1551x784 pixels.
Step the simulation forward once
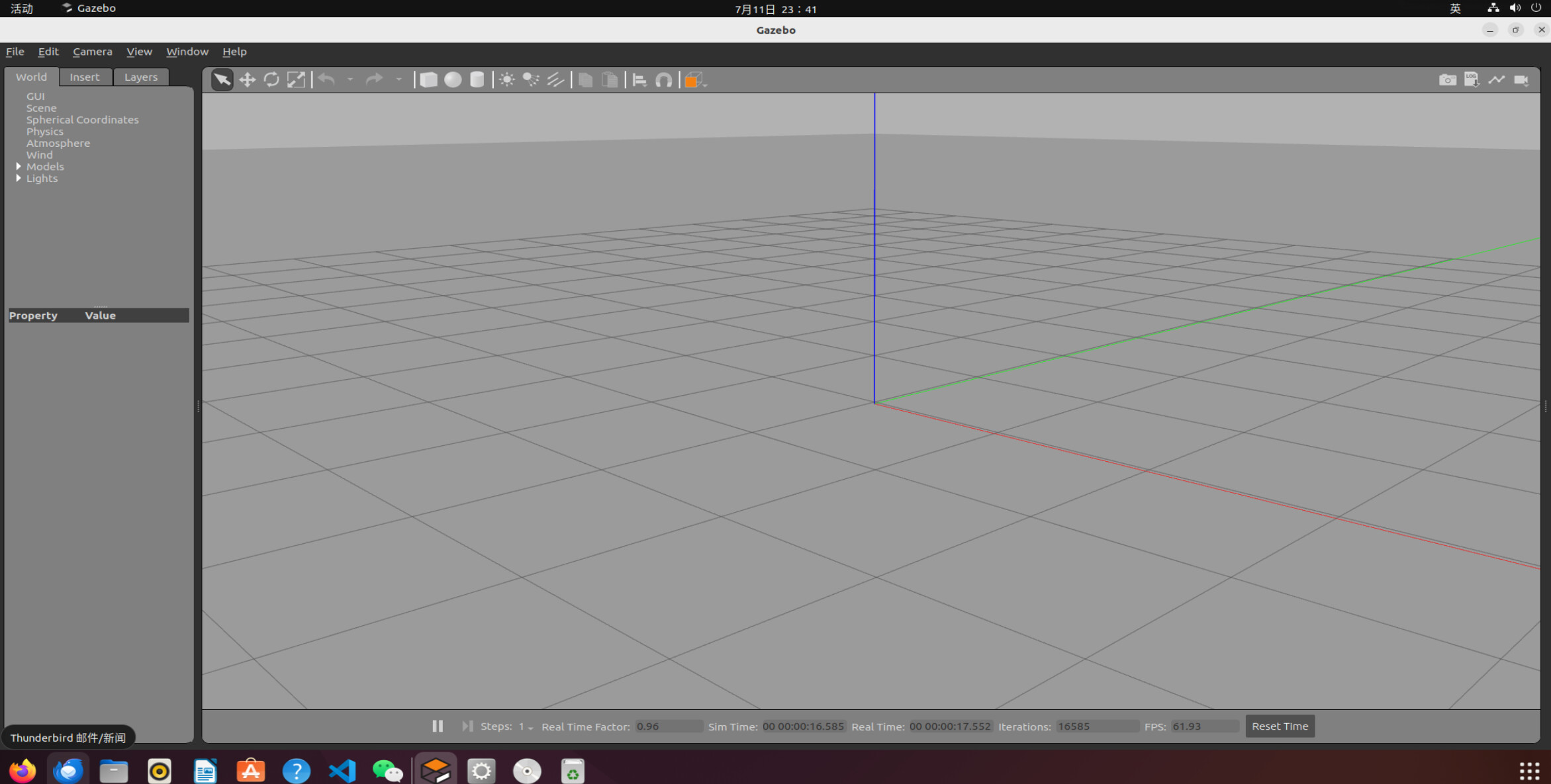(x=467, y=726)
